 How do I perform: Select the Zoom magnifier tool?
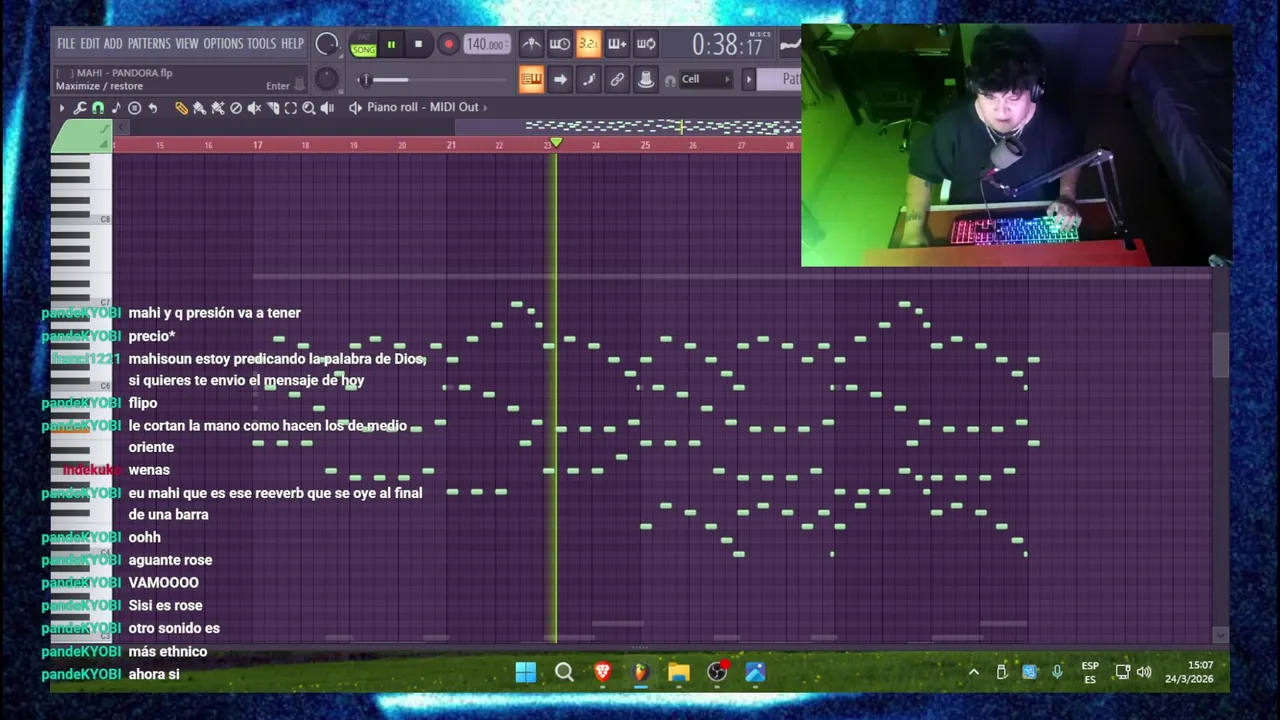click(309, 108)
